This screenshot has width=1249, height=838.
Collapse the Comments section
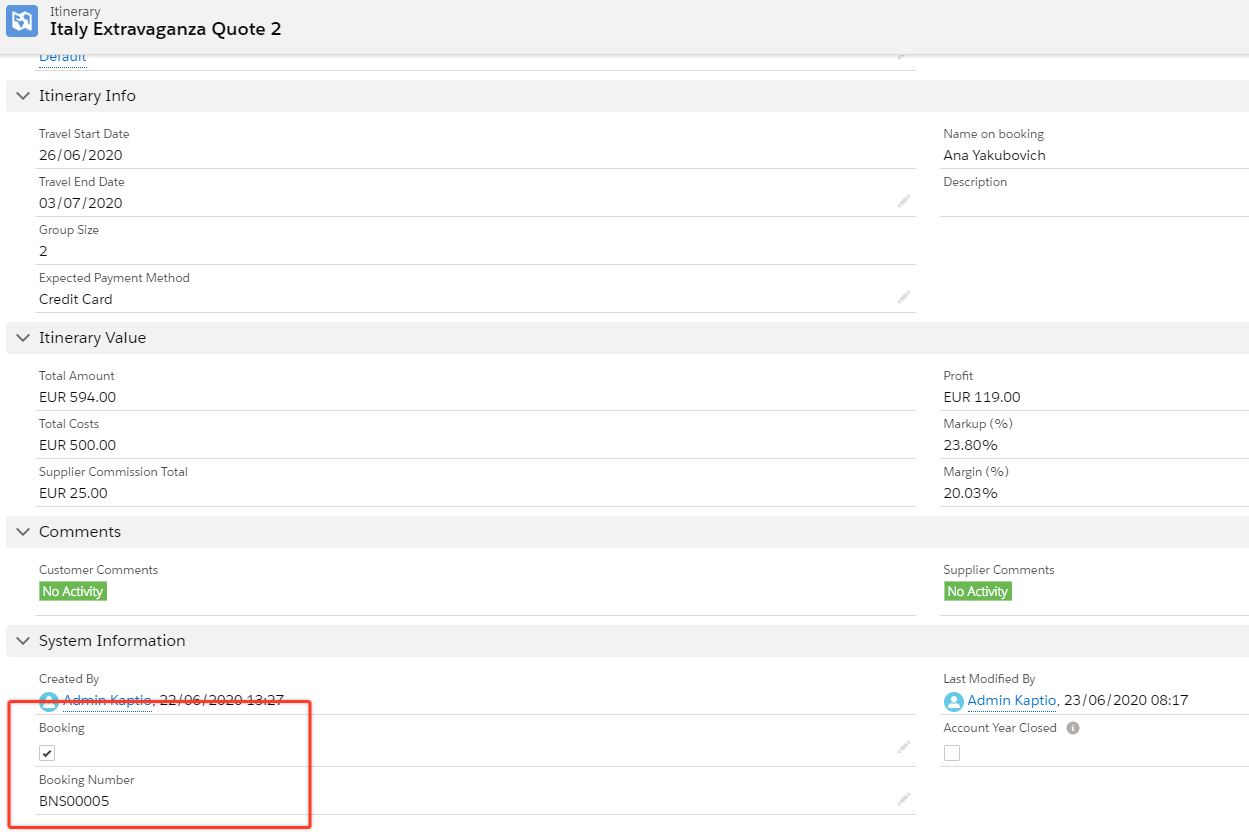click(21, 531)
